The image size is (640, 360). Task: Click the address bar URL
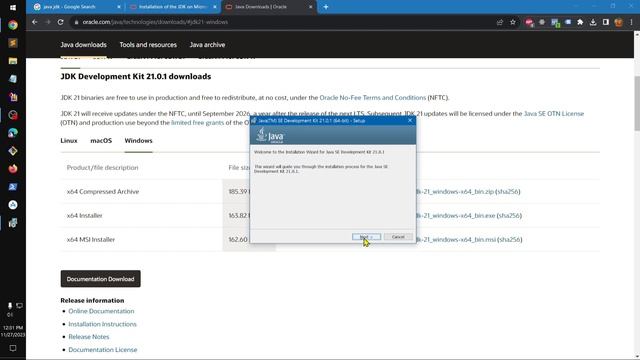coord(155,22)
